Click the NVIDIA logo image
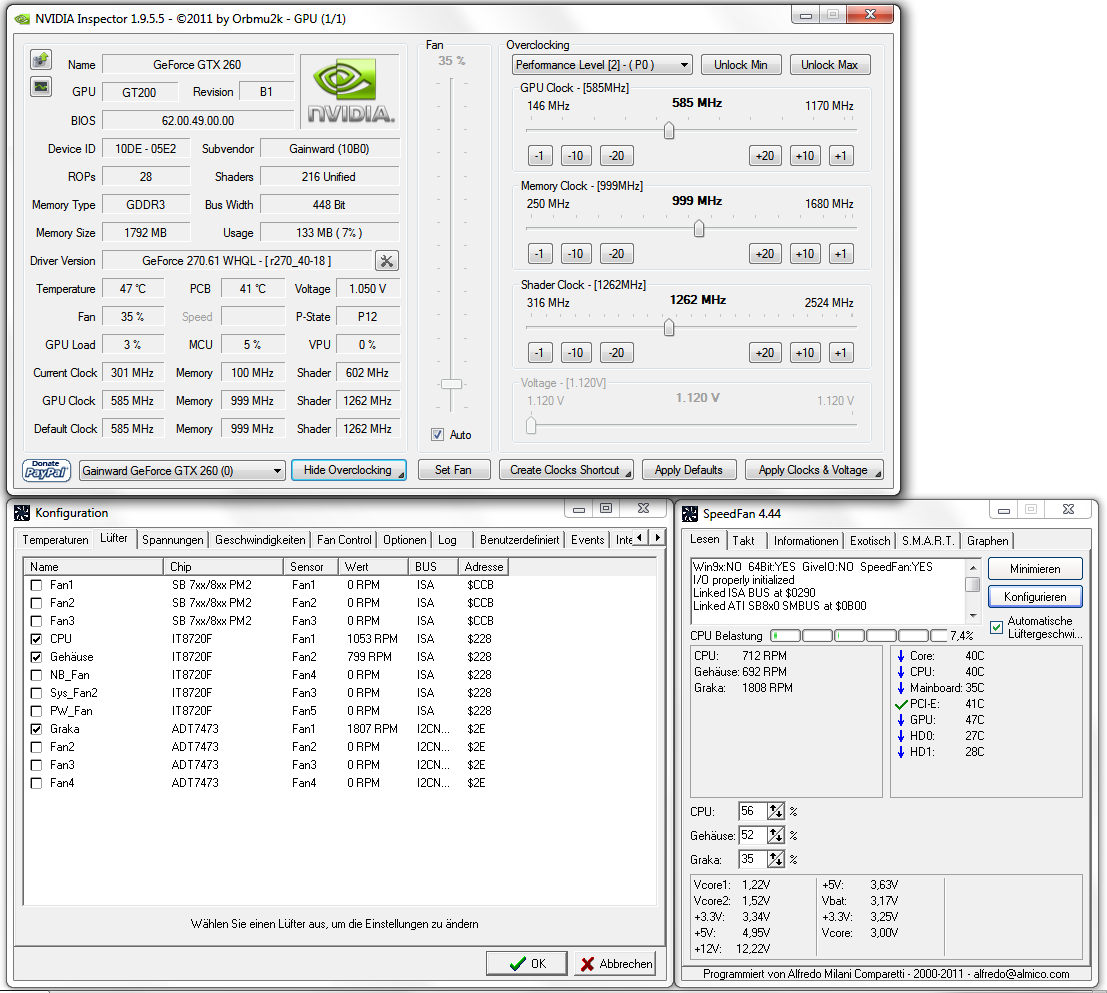The height and width of the screenshot is (993, 1107). [x=350, y=92]
